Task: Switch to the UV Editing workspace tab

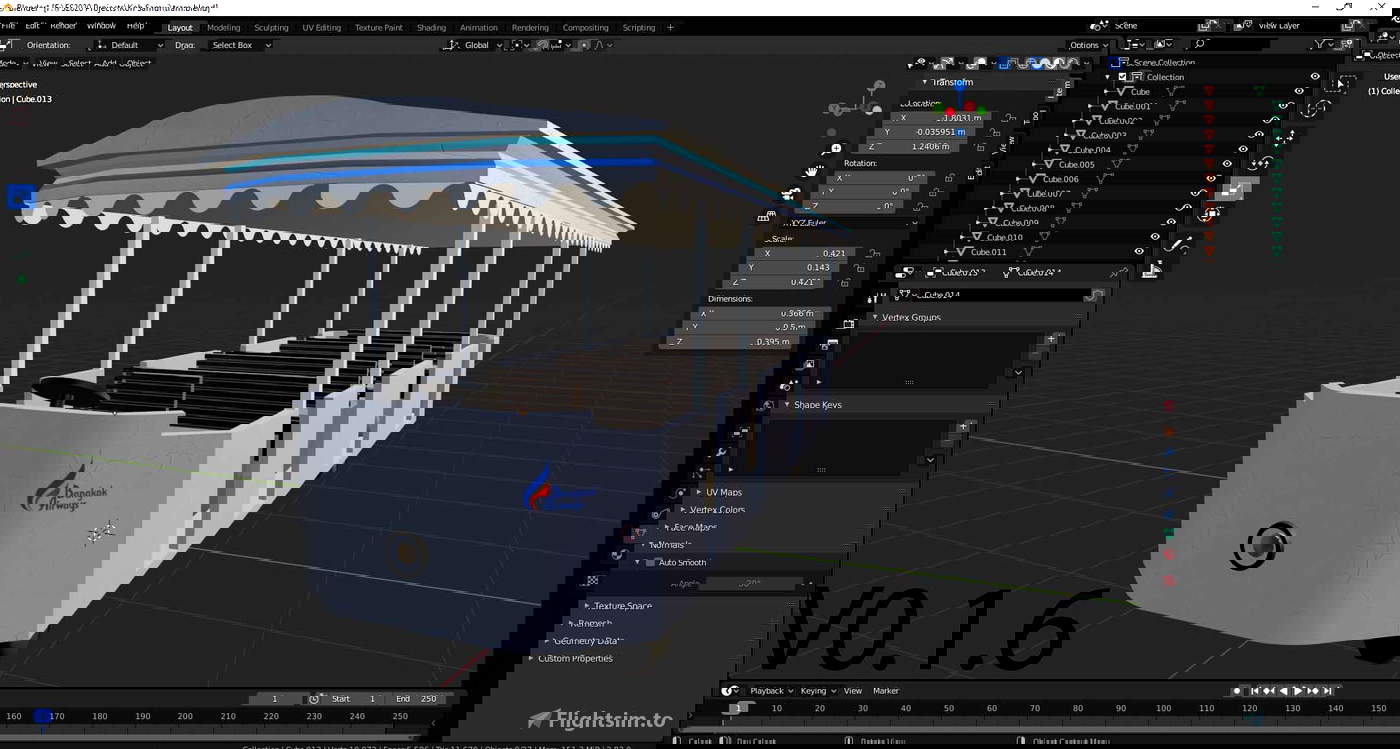Action: (322, 28)
